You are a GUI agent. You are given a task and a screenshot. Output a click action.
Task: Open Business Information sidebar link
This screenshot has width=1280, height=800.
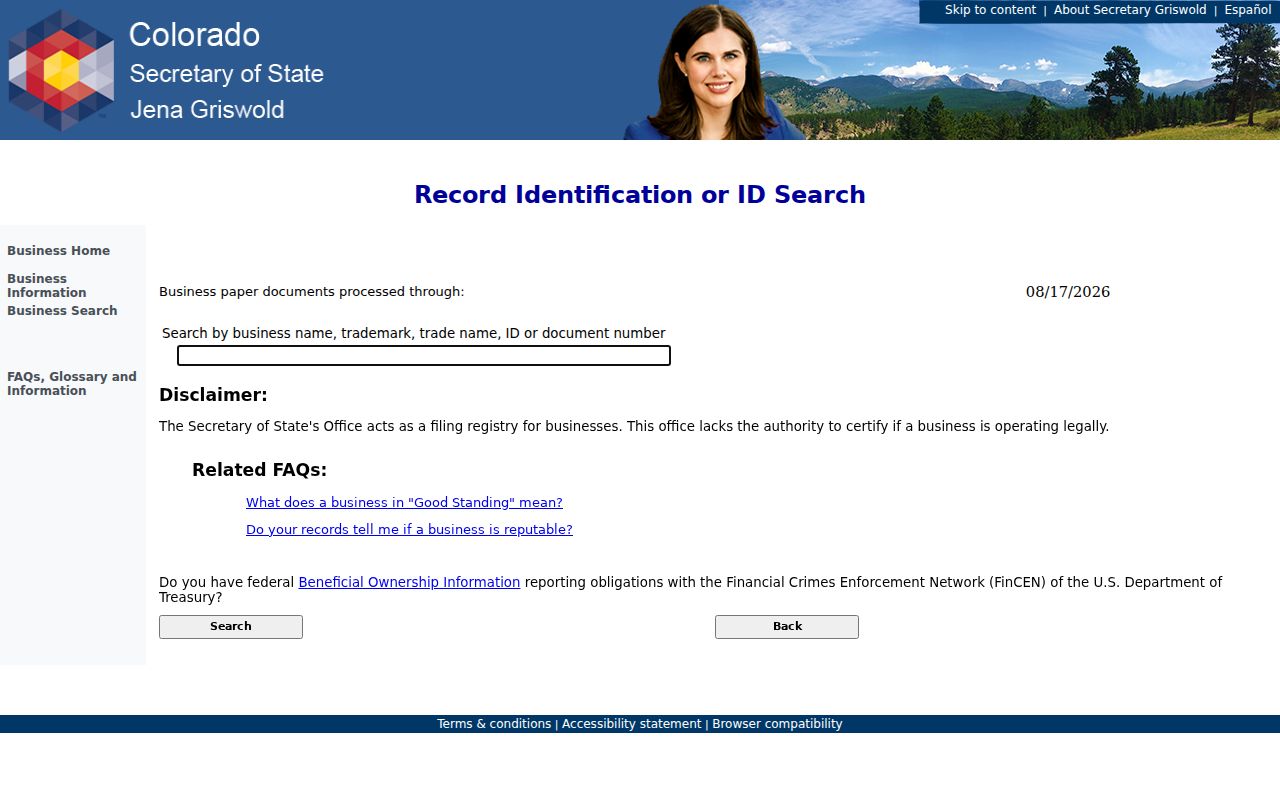tap(47, 286)
